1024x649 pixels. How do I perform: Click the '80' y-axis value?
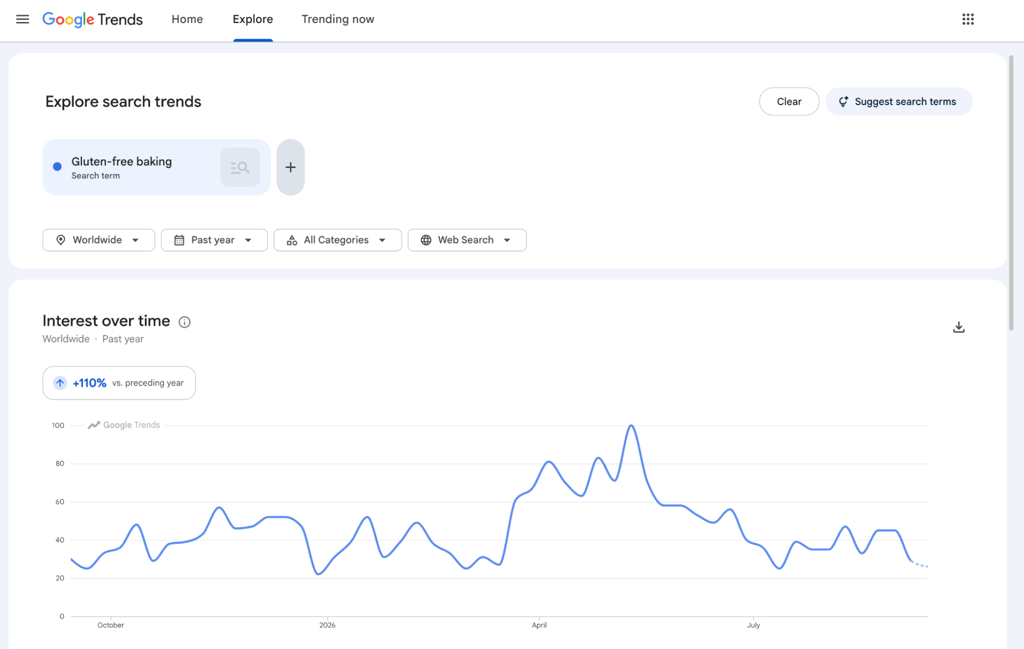pyautogui.click(x=60, y=464)
